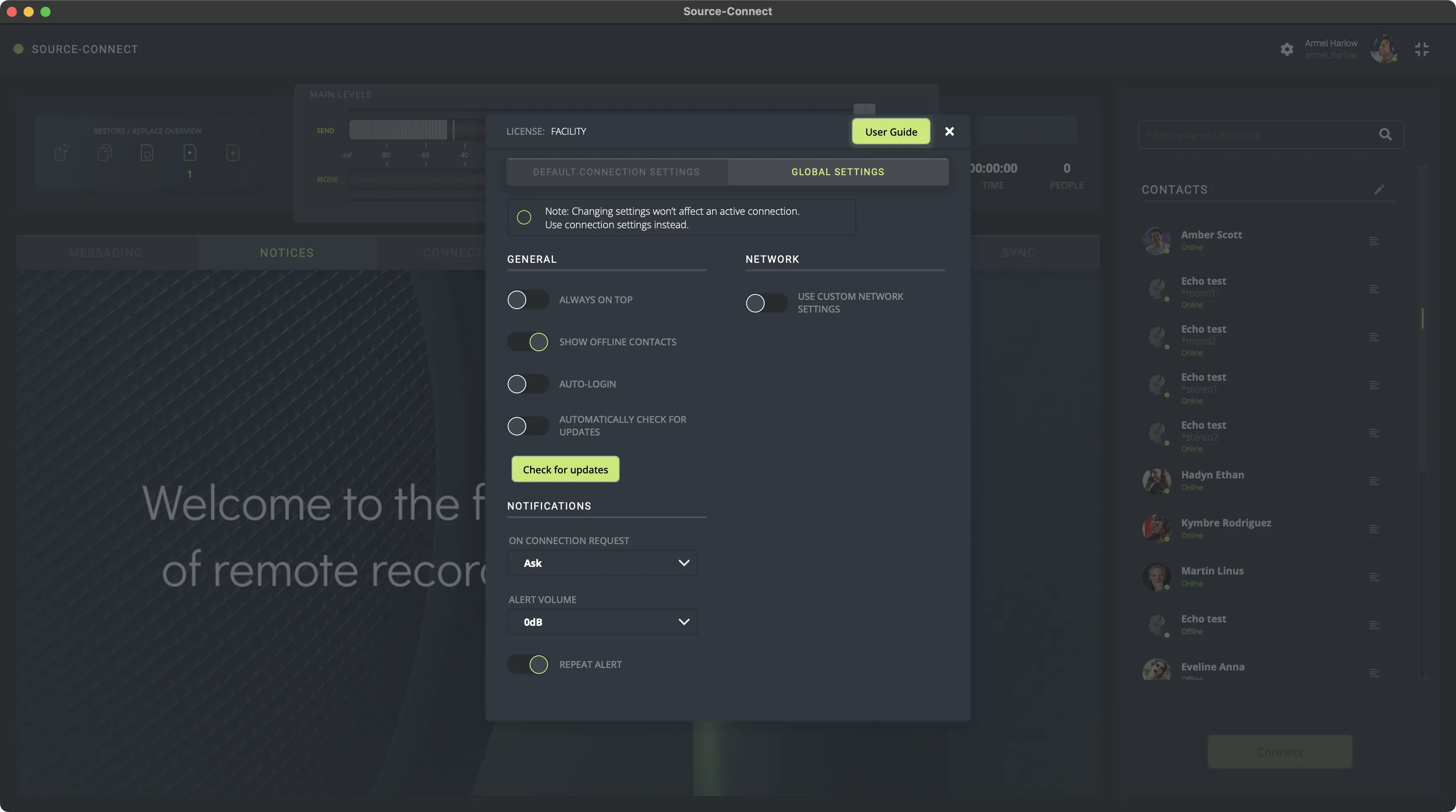Click Kymbre Rodriguez's avatar
1456x812 pixels.
point(1156,529)
